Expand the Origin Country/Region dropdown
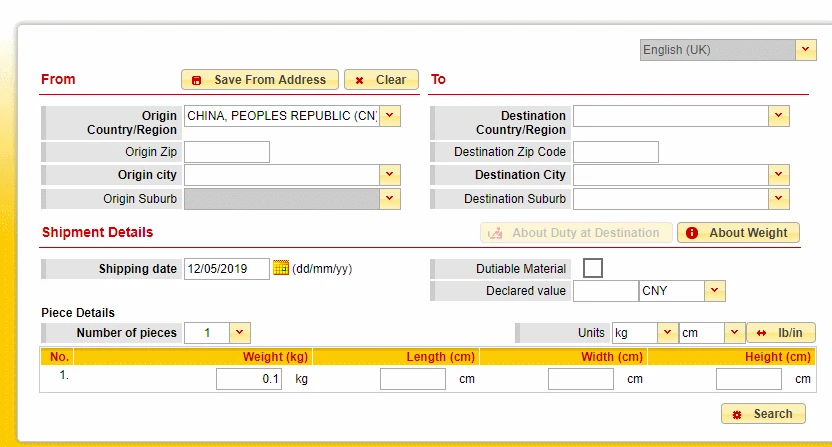 tap(390, 116)
